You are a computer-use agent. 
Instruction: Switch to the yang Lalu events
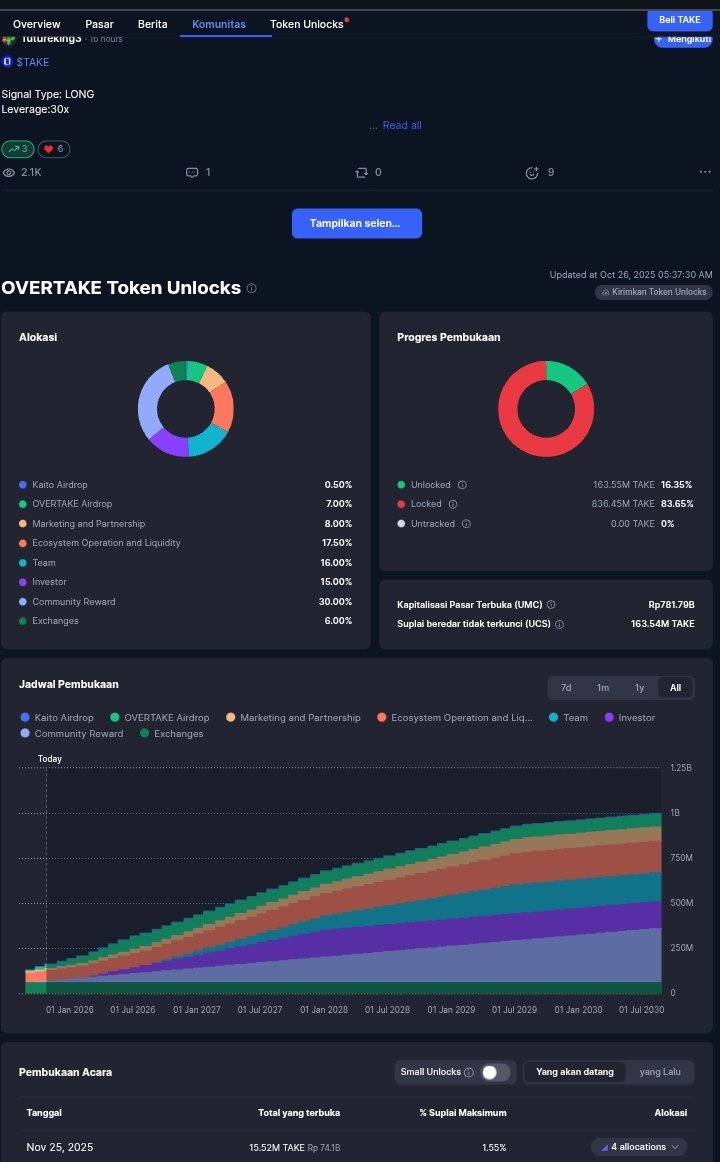pos(660,1072)
